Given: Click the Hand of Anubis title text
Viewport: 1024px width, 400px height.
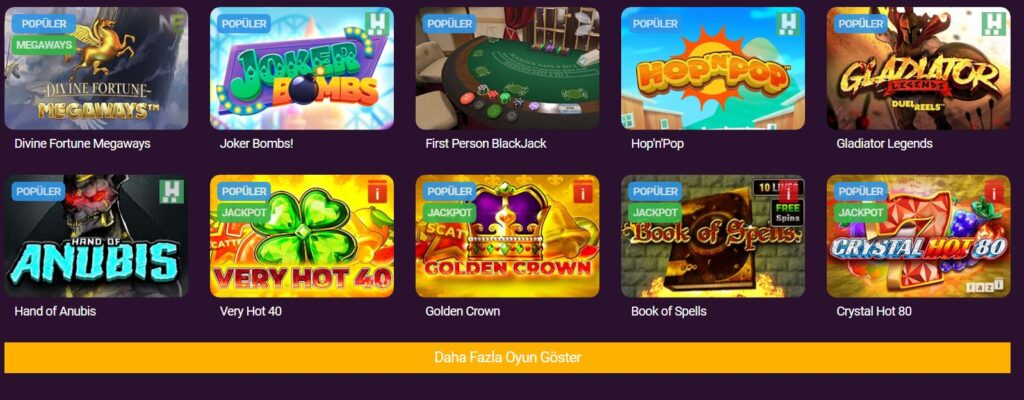Looking at the screenshot, I should [x=55, y=311].
